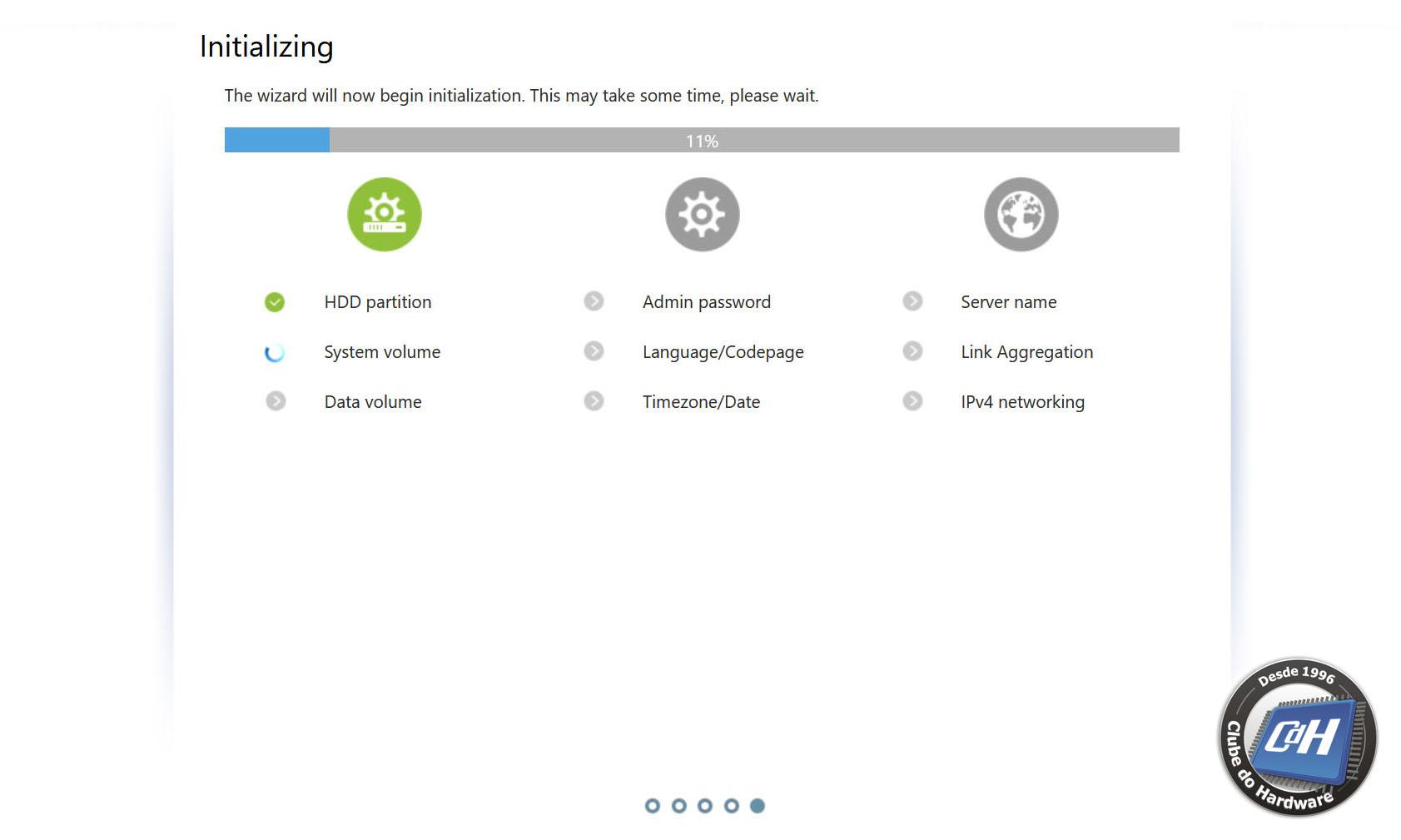Click the green disk setup icon
This screenshot has height=840, width=1401.
385,215
